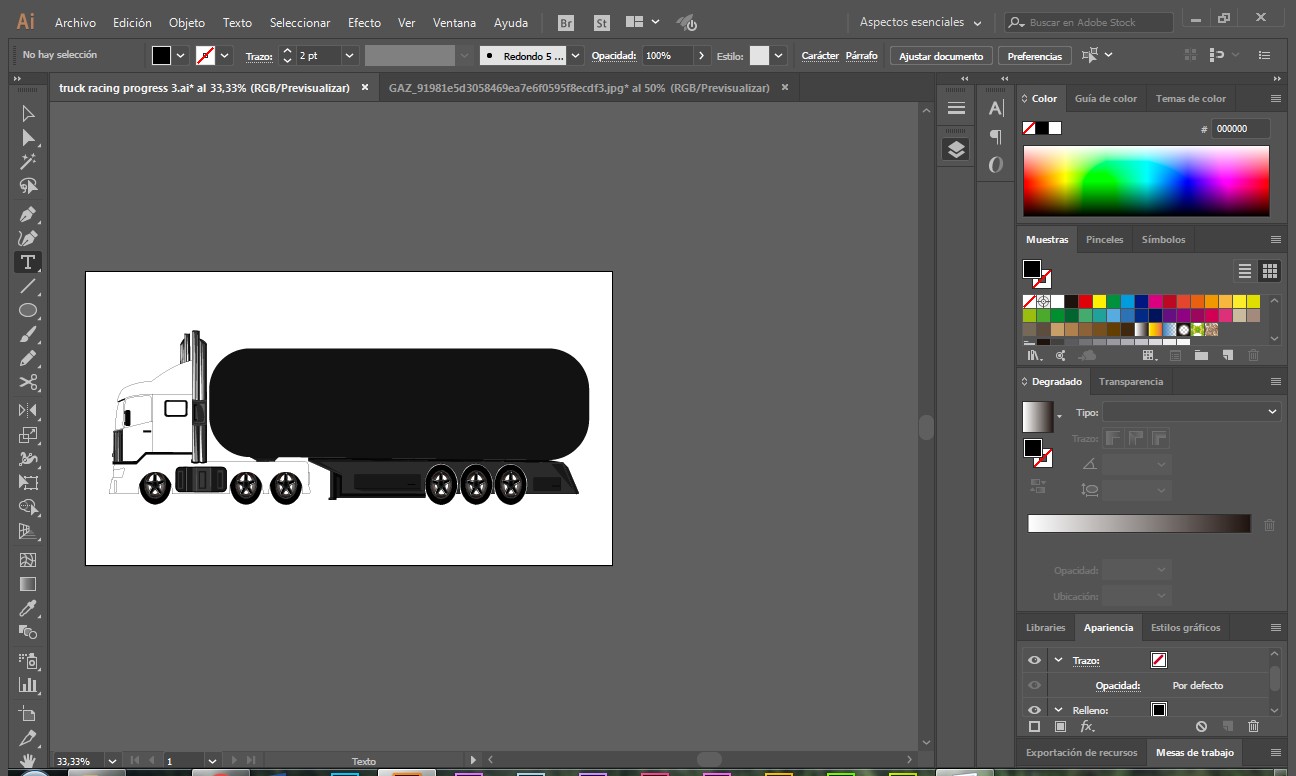Select the Pen tool
This screenshot has height=776, width=1296.
click(28, 214)
